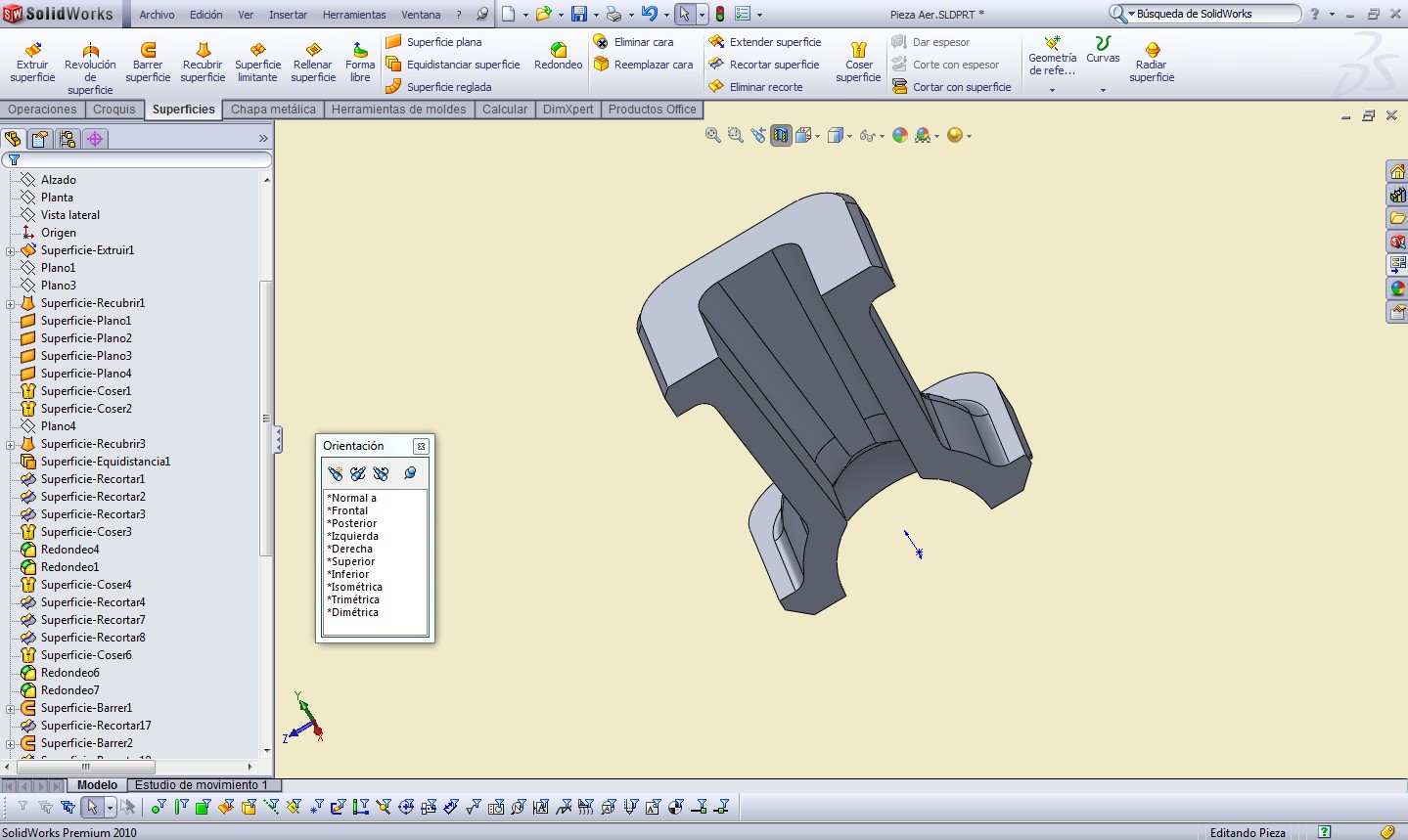Expand Superficie-Barrer1 feature node
This screenshot has height=840, width=1408.
[x=10, y=709]
